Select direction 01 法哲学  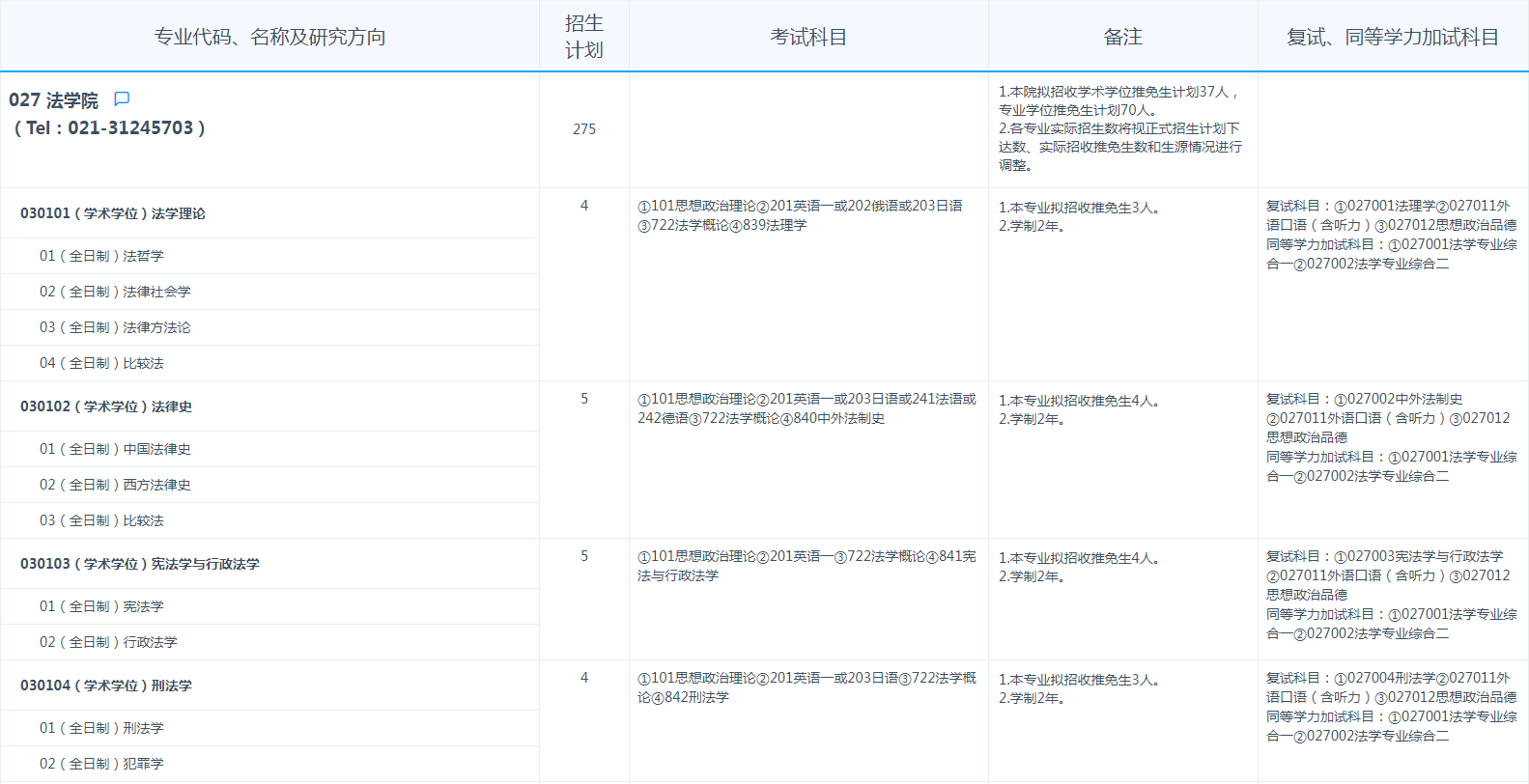101,256
